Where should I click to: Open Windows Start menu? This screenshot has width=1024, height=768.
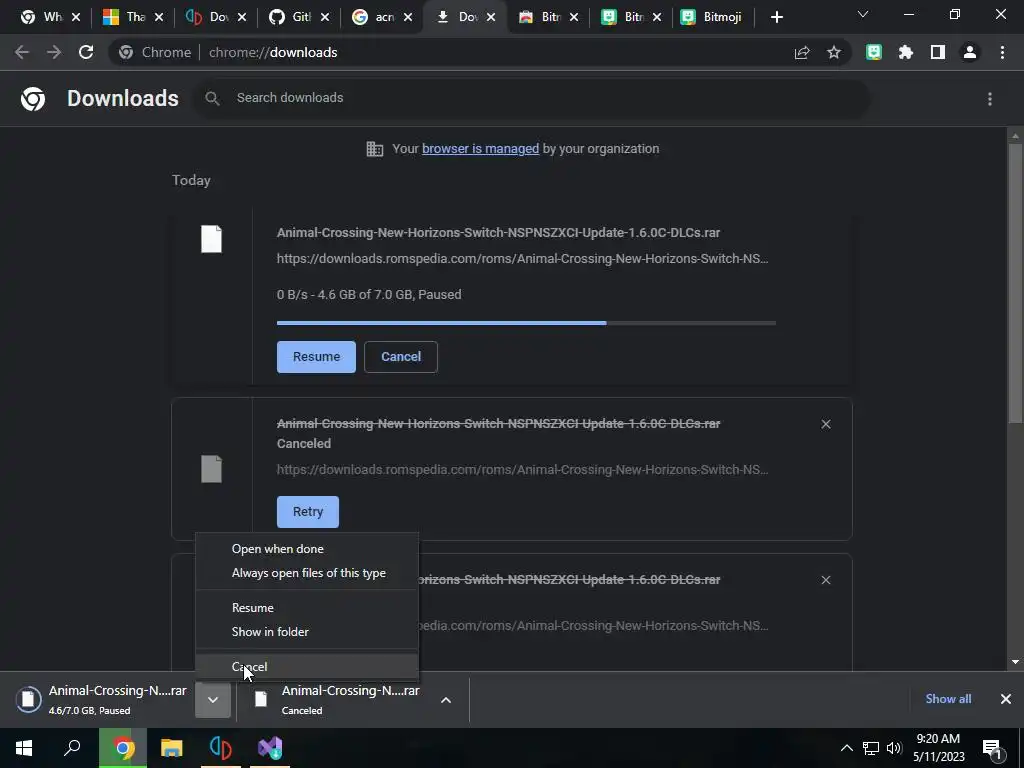coord(24,748)
